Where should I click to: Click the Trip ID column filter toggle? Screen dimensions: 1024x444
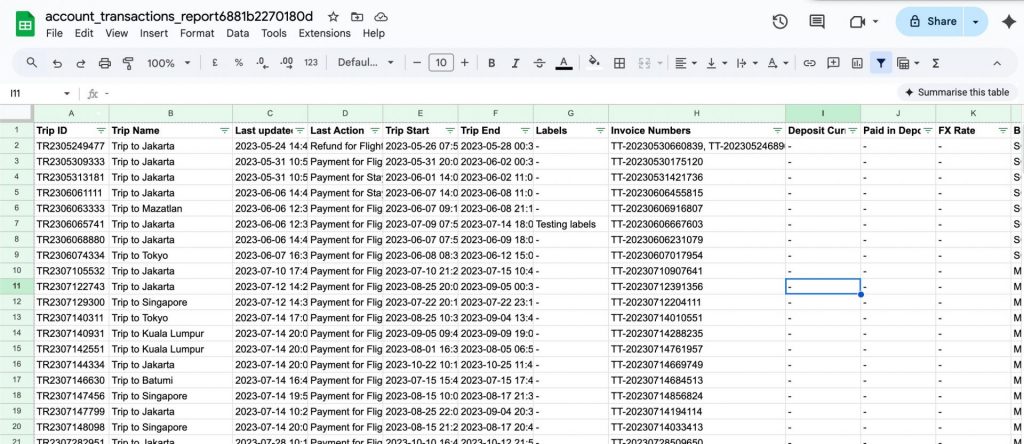(x=101, y=131)
